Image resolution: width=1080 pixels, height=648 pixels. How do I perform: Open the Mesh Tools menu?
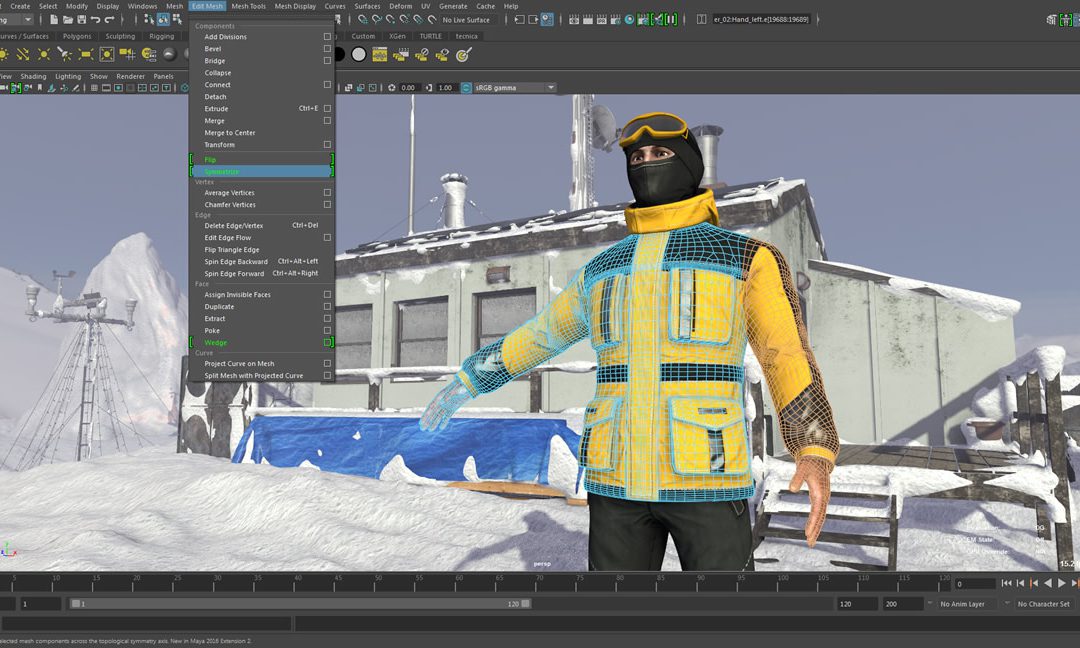tap(249, 6)
